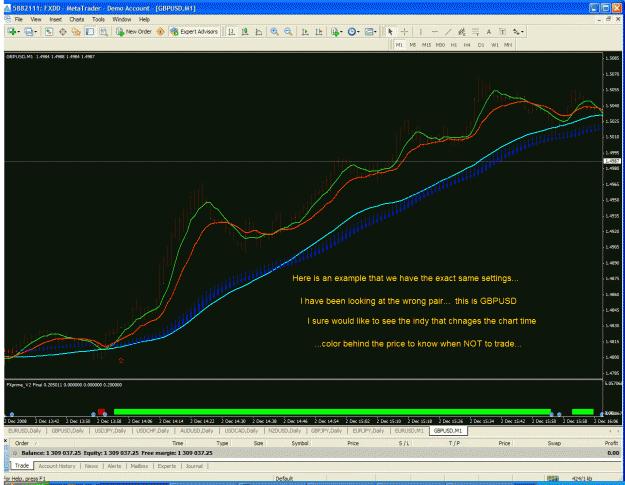Switch to USDJPY,Daily chart tab
Image resolution: width=625 pixels, height=485 pixels.
click(x=110, y=431)
